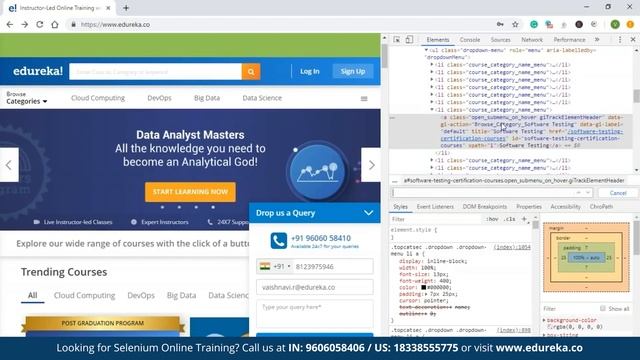Click the phone number input field
This screenshot has width=640, height=360.
point(333,267)
